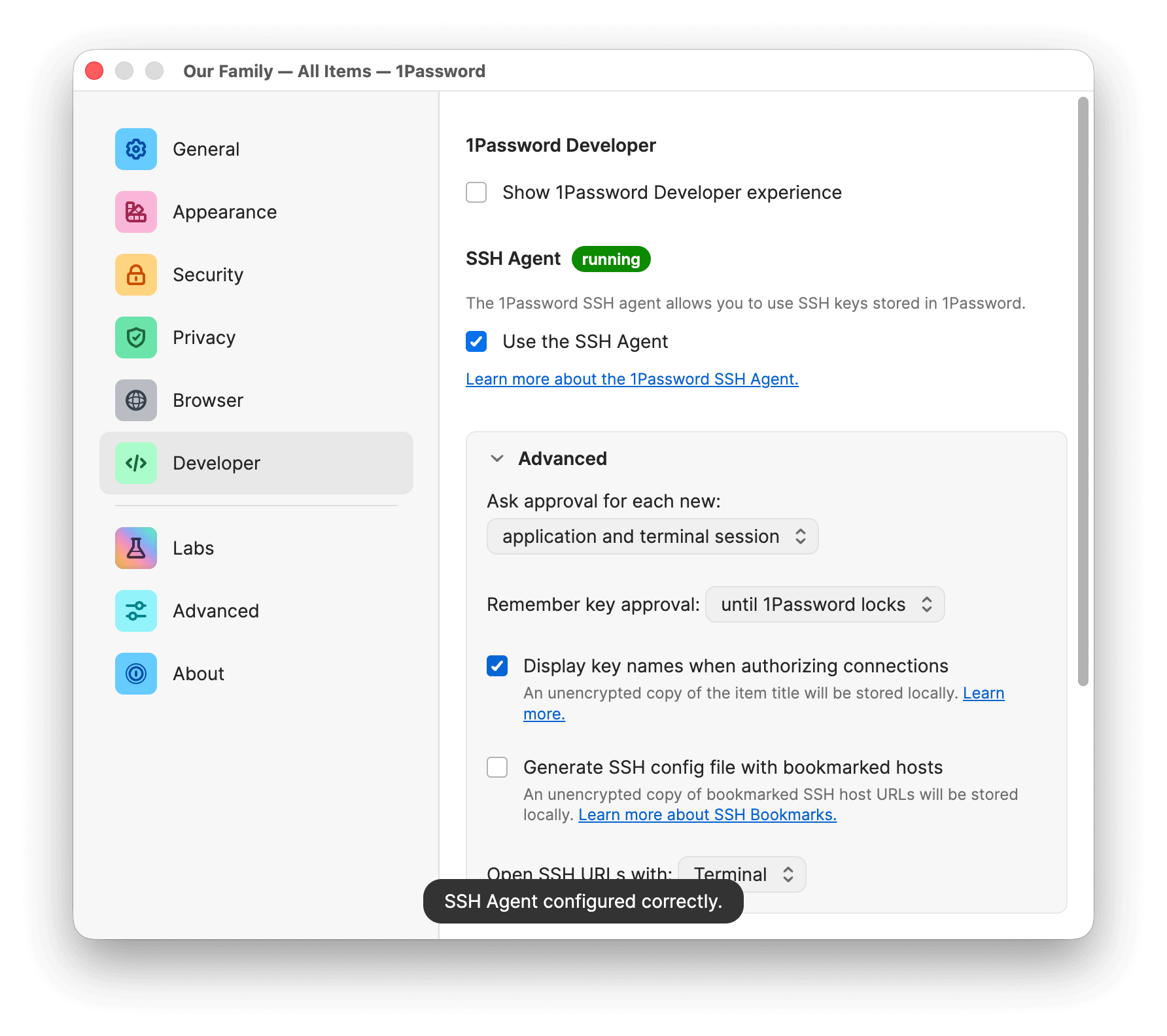Collapse the Advanced section chevron
This screenshot has height=1036, width=1167.
pos(497,458)
